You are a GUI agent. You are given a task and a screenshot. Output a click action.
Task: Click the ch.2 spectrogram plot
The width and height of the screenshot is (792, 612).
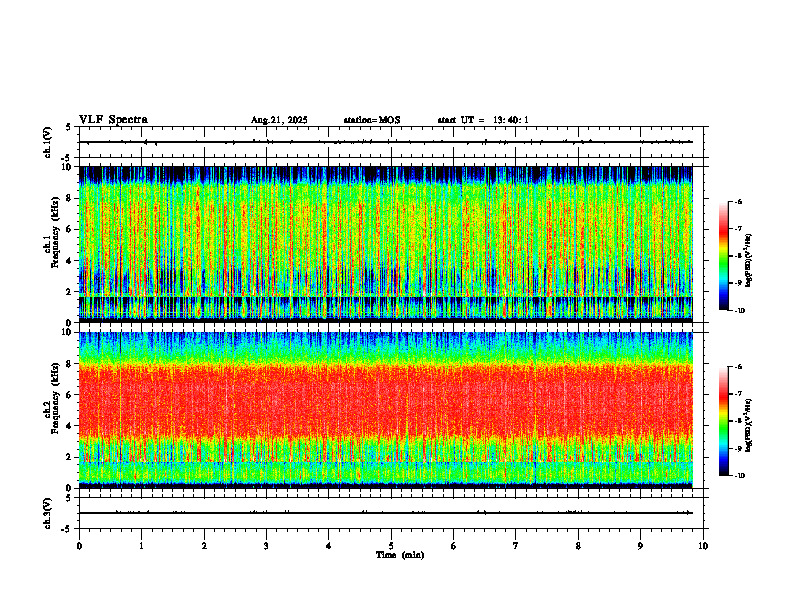click(386, 410)
